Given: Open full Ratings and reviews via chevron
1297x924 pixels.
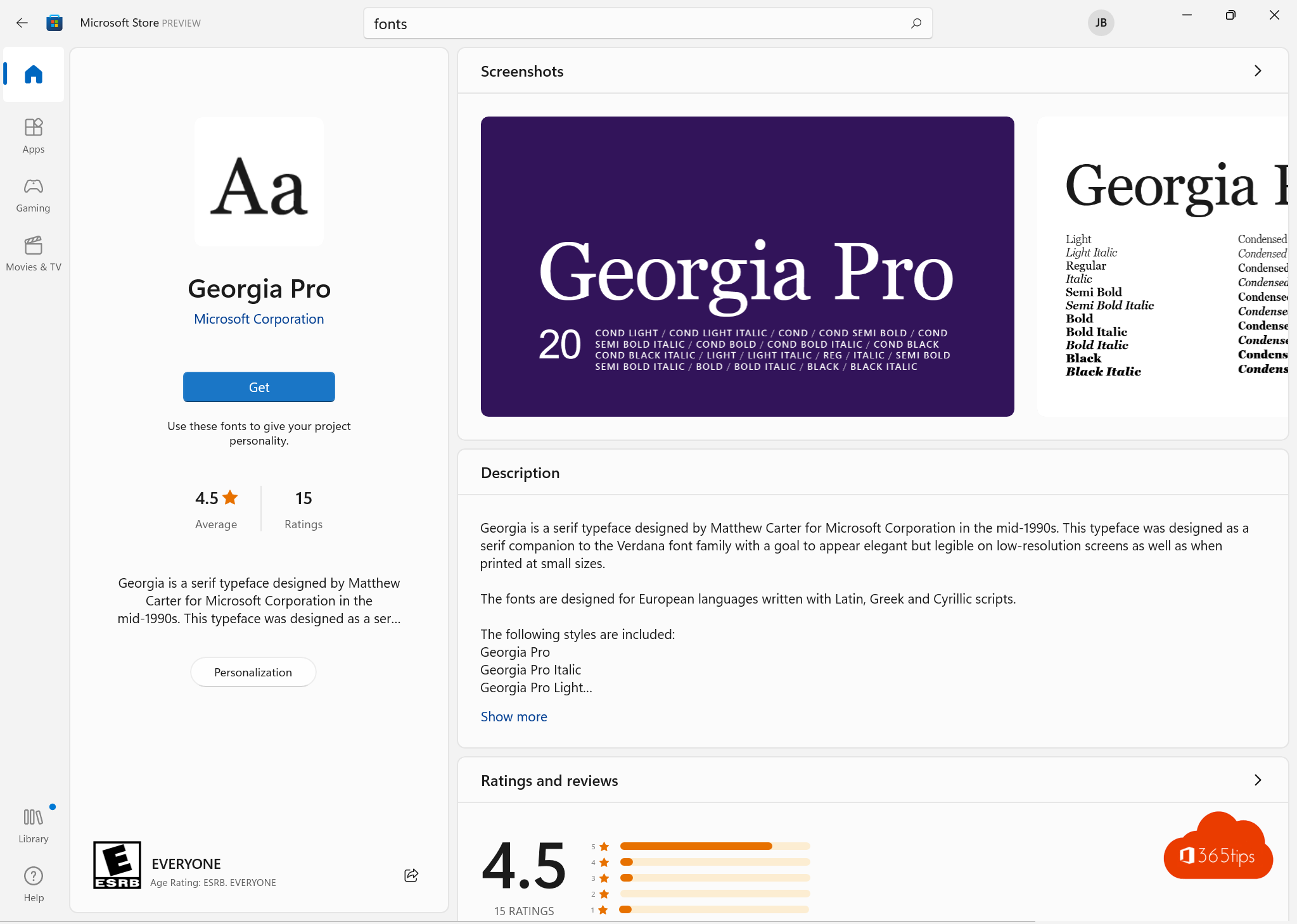Looking at the screenshot, I should click(1258, 780).
